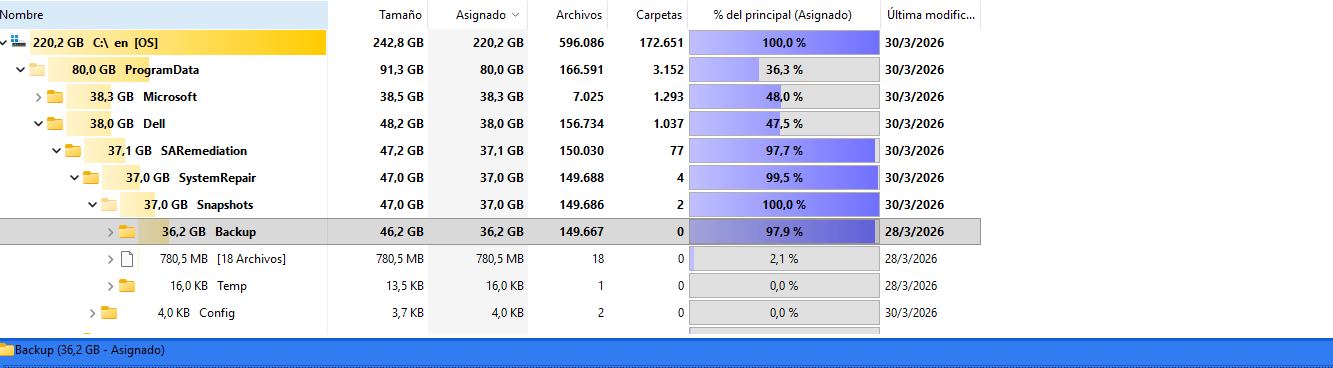This screenshot has height=368, width=1333.
Task: Click the SARemediation folder icon
Action: pyautogui.click(x=73, y=151)
